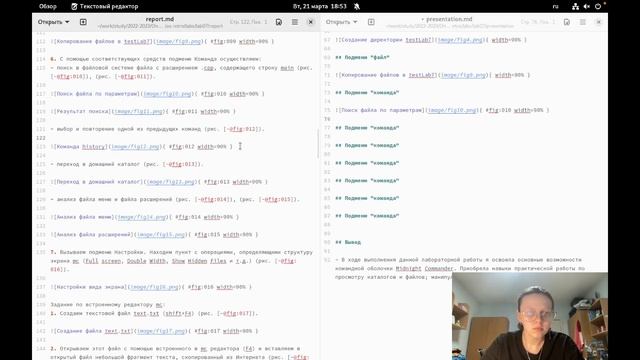Click the word history in report.md line 123

point(93,147)
